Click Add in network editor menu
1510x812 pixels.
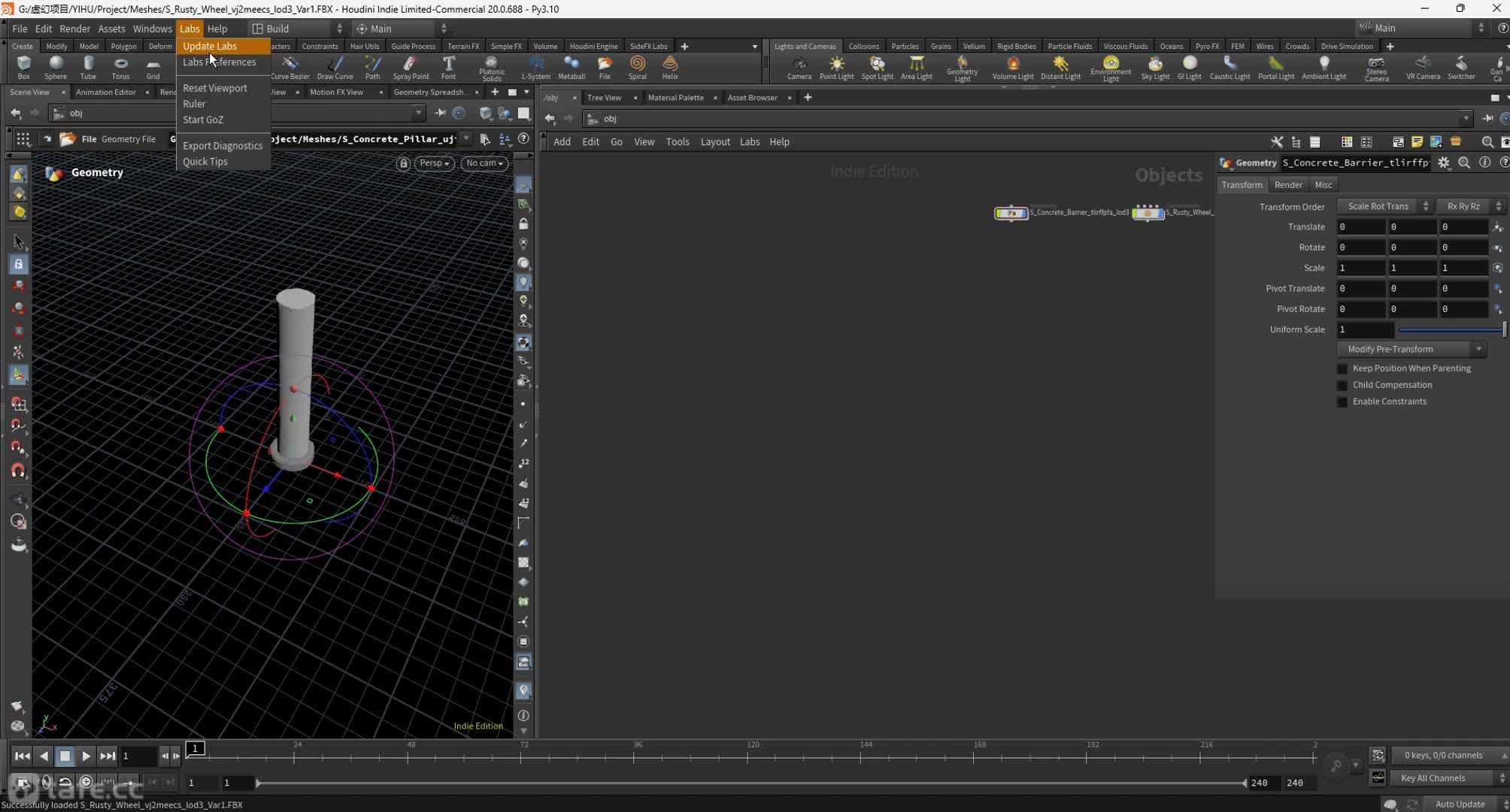(562, 142)
